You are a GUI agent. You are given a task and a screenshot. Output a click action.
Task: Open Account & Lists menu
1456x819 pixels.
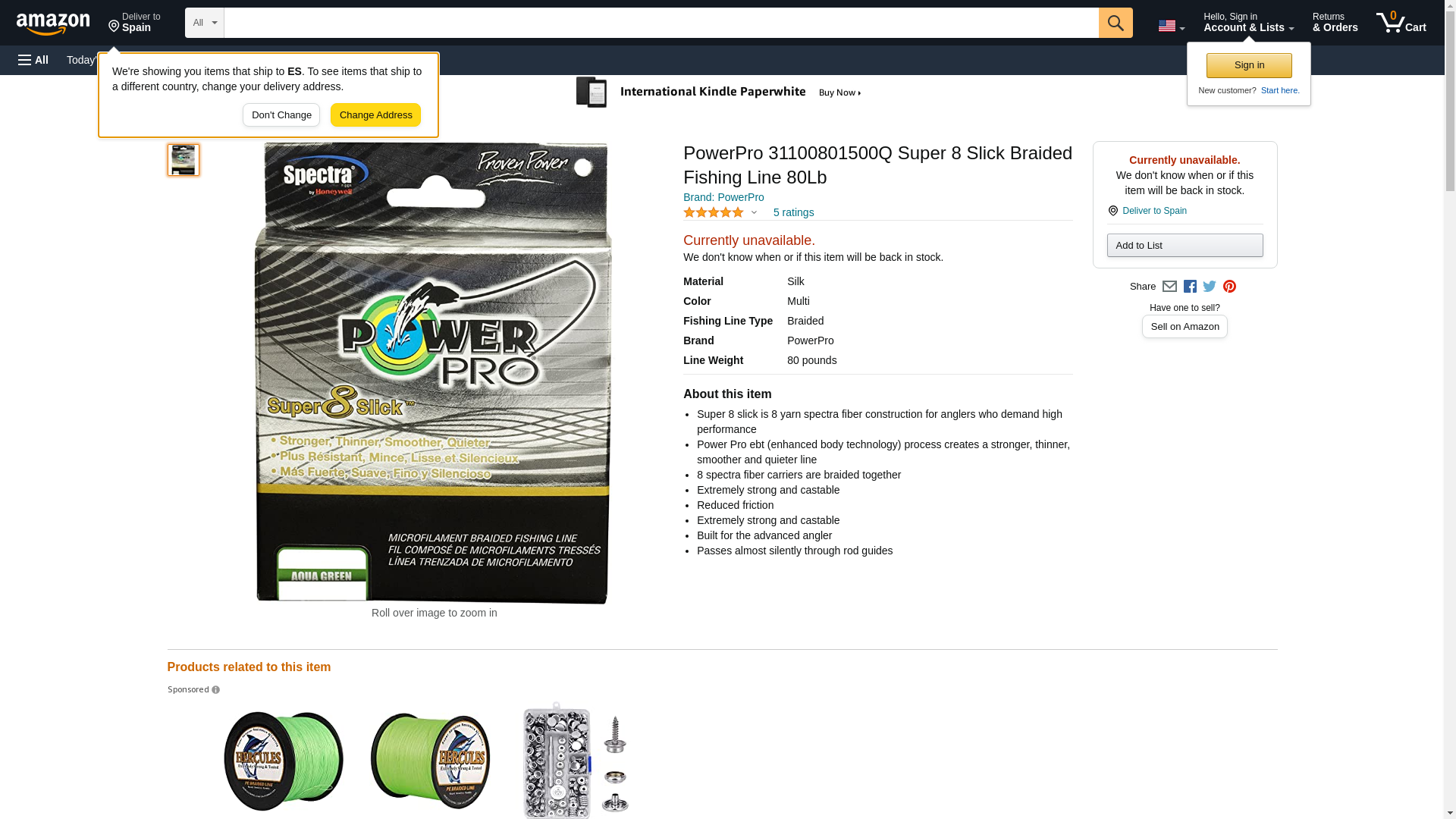1248,23
